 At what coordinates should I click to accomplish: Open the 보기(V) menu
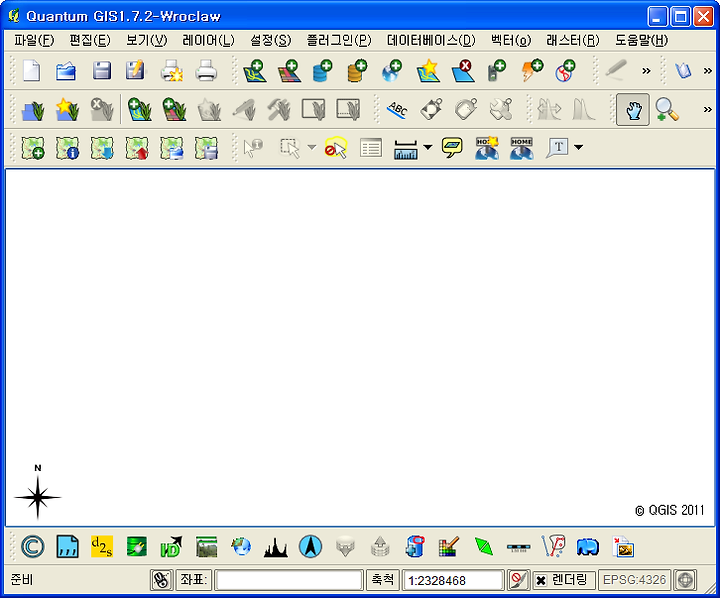(146, 40)
